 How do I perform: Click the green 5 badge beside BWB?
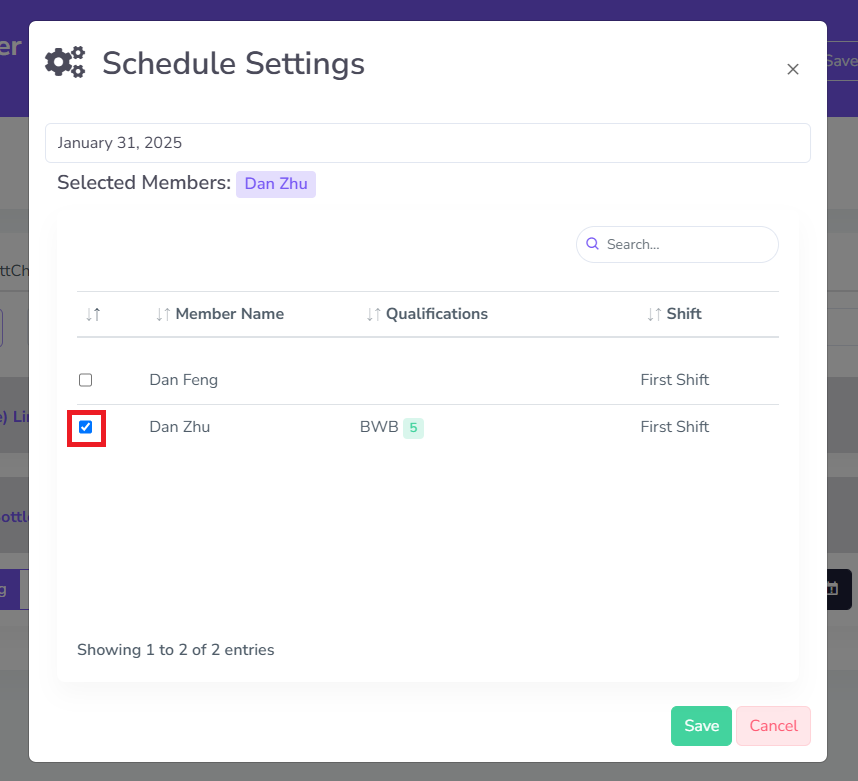click(x=413, y=428)
